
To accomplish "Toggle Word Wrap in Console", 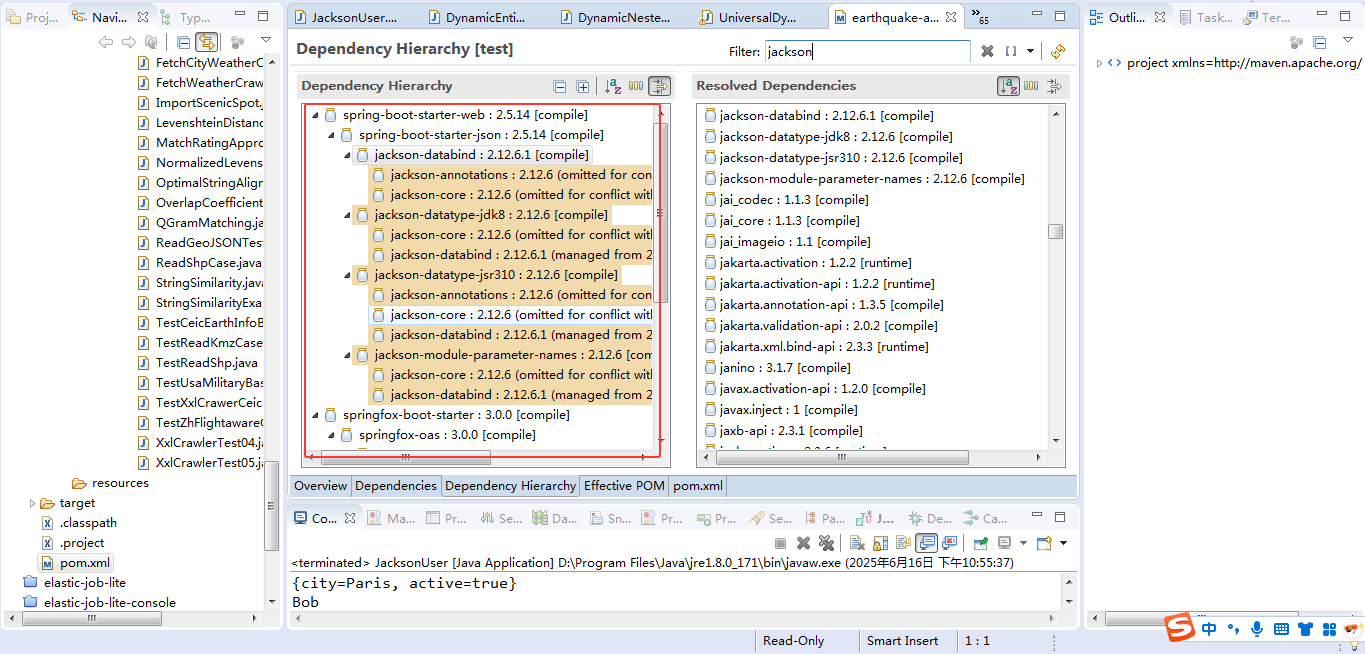I will [x=903, y=543].
